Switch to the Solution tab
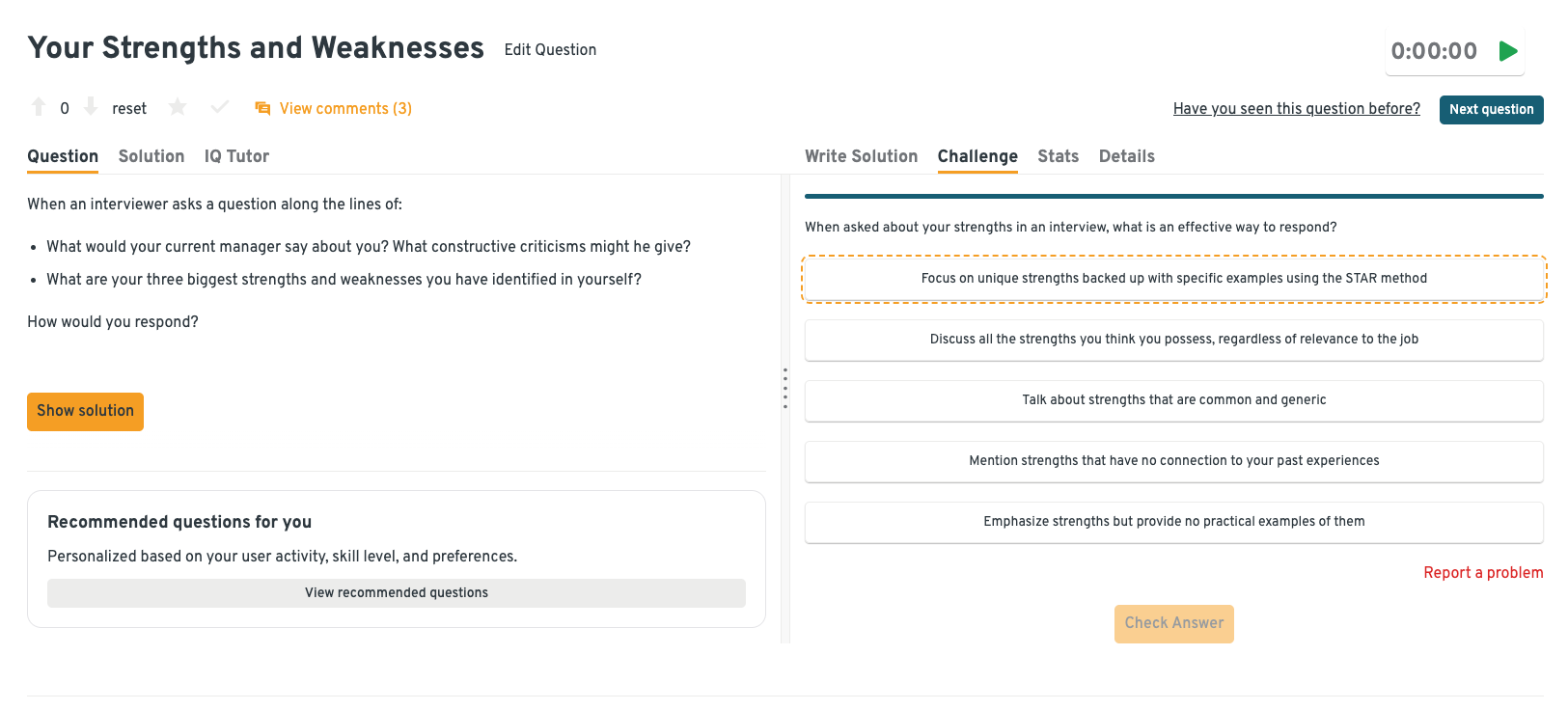 point(151,156)
